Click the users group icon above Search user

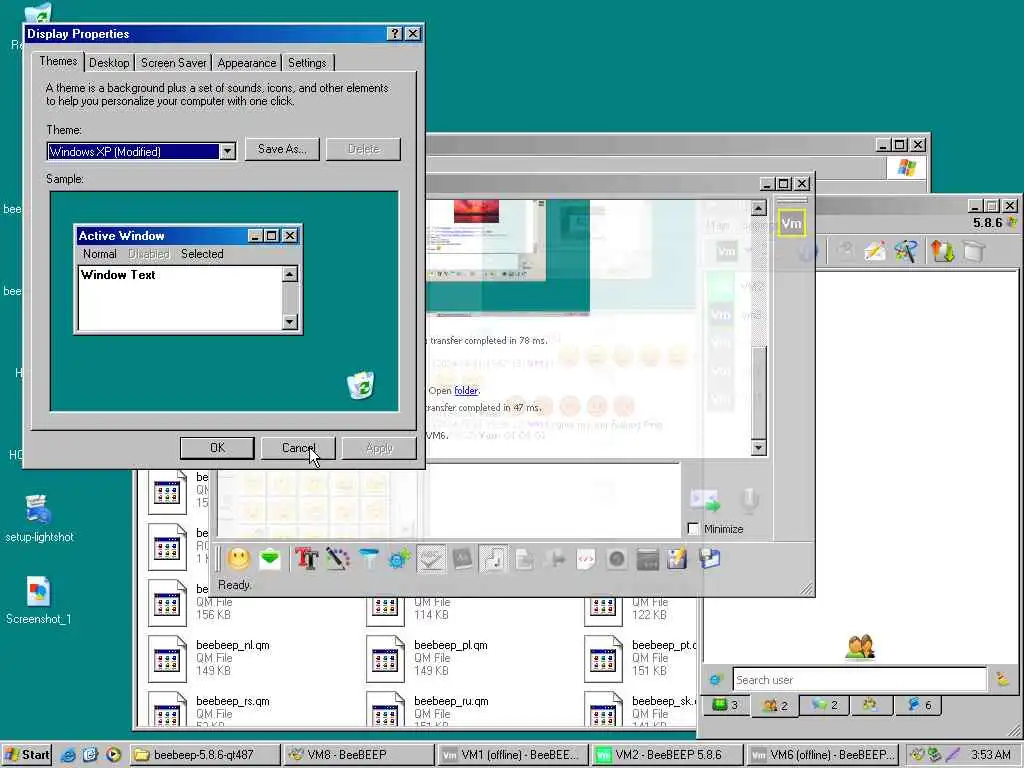(x=860, y=647)
